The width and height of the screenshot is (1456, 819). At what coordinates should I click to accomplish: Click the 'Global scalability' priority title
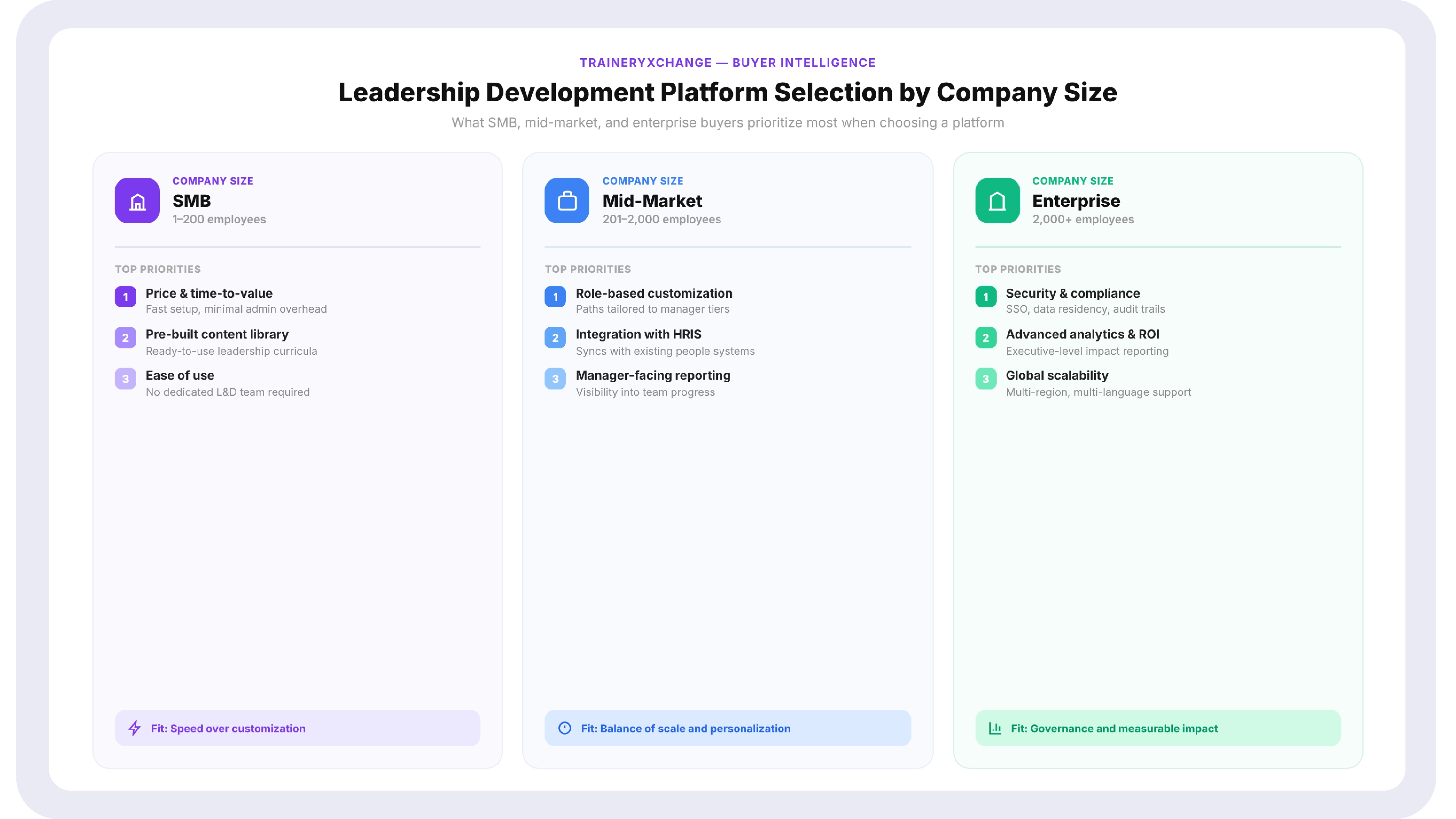click(1057, 375)
